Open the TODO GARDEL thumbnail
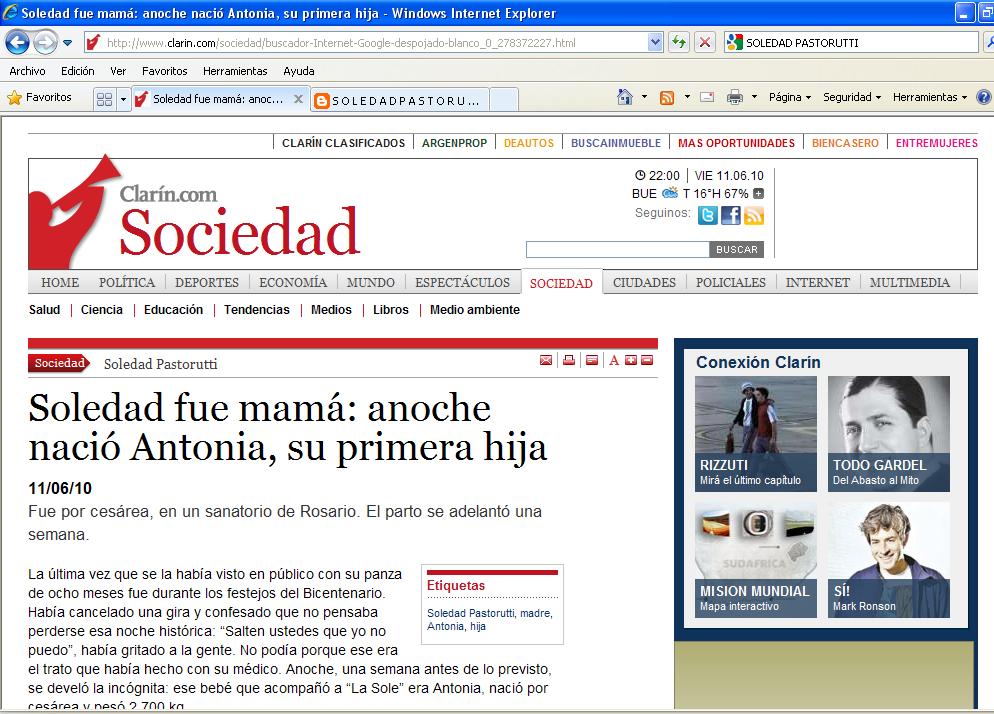 pos(889,434)
